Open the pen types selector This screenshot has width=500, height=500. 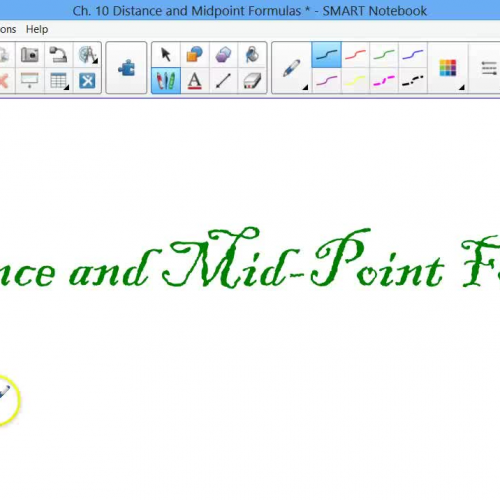coord(292,68)
